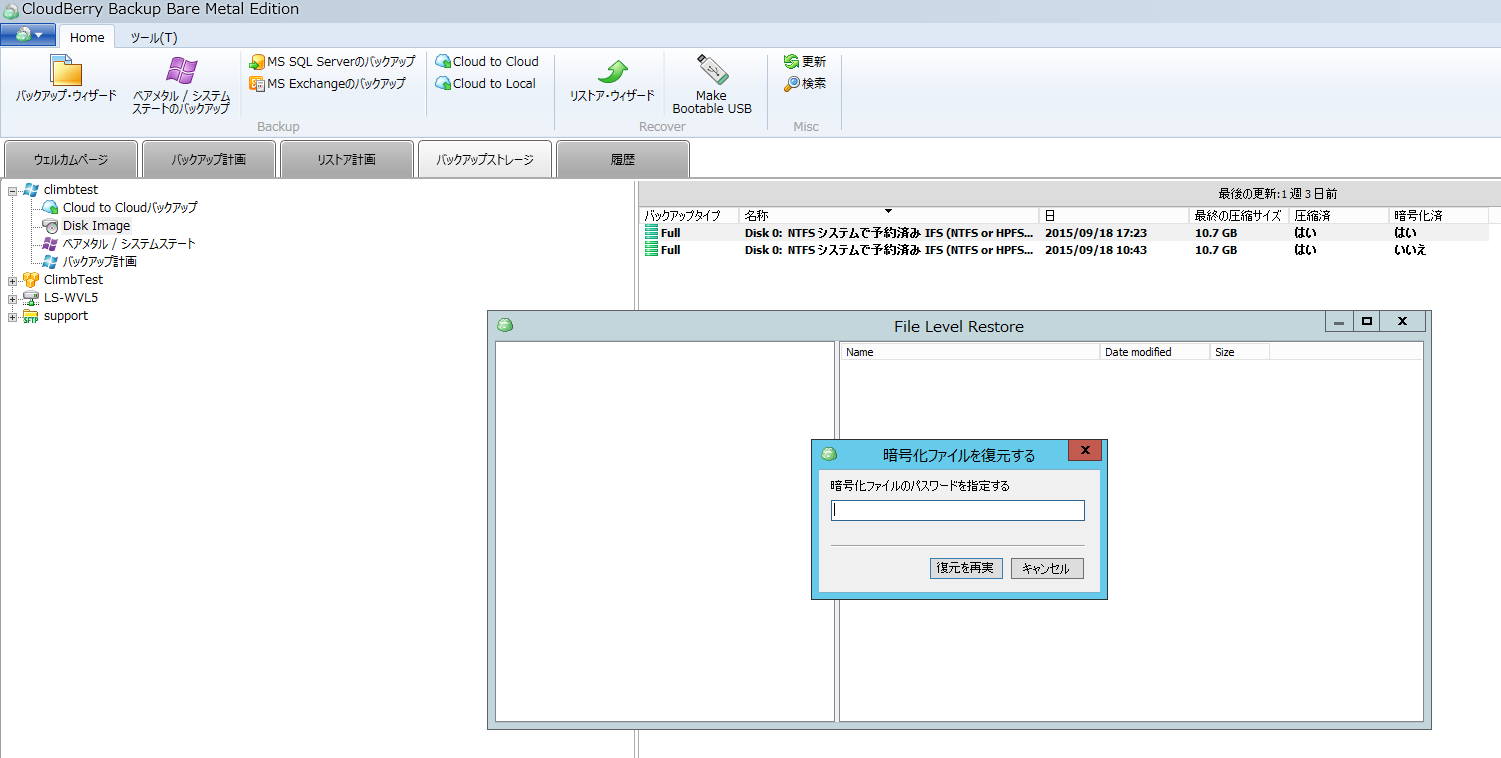Sort by 名称 column header

coord(889,215)
